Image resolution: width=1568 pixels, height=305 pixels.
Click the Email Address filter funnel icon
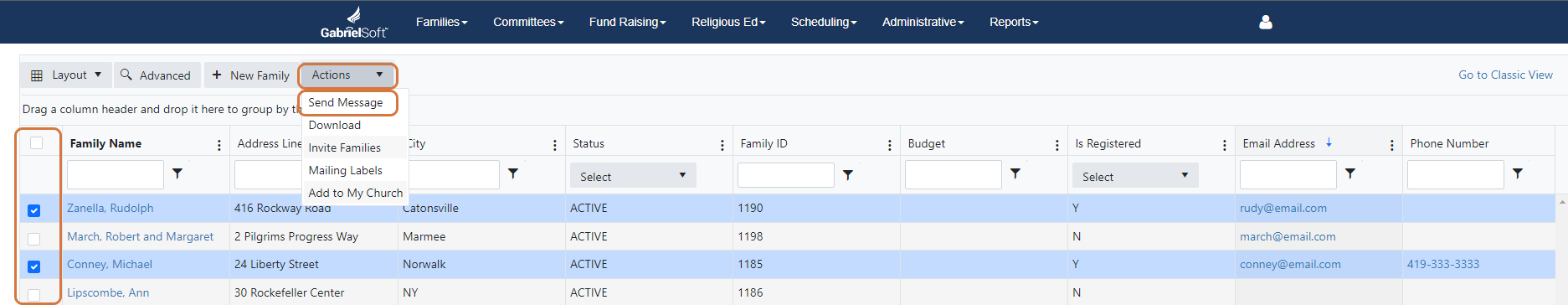point(1350,173)
